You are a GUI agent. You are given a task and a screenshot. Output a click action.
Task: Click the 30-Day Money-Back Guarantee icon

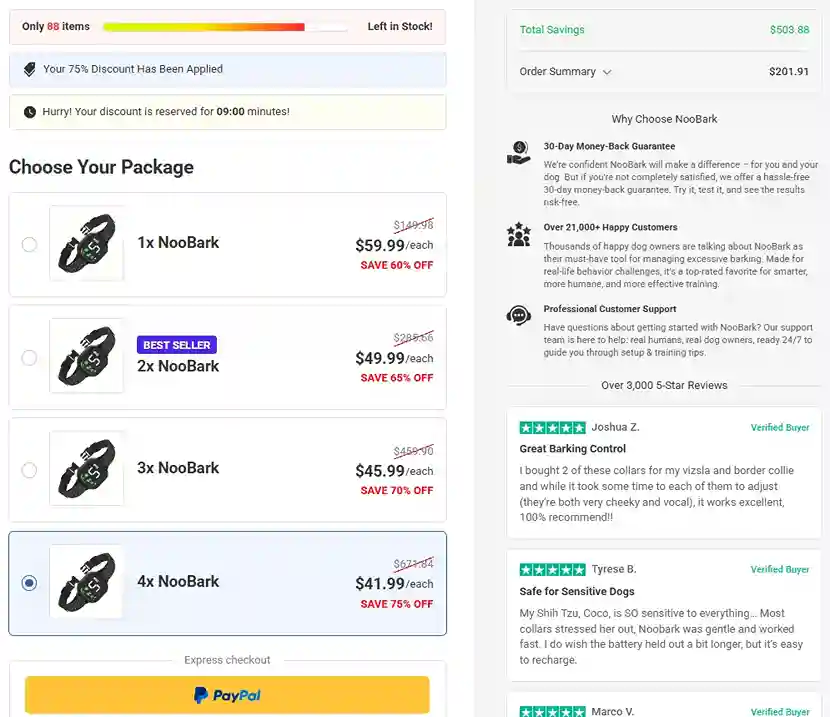click(518, 153)
